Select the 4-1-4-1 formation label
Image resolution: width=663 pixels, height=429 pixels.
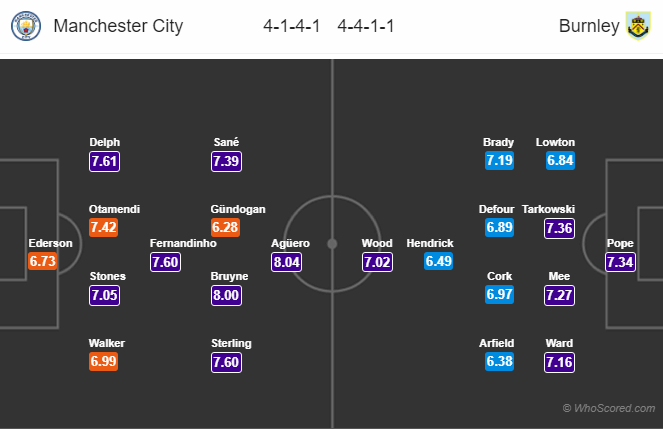pos(290,27)
